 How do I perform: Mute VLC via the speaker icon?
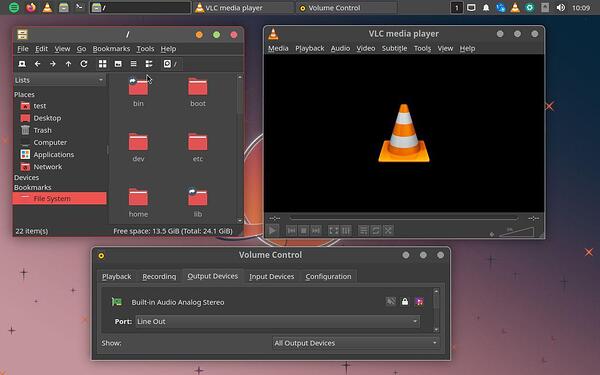pos(492,234)
